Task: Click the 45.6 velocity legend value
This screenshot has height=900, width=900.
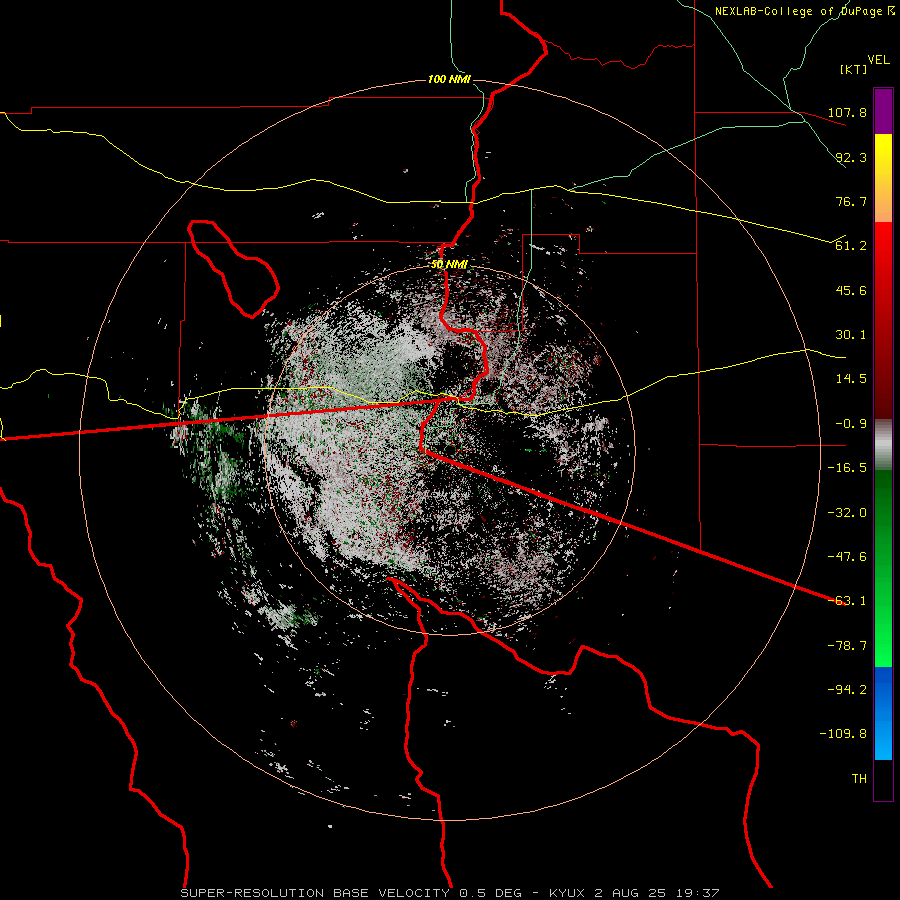Action: pos(851,290)
